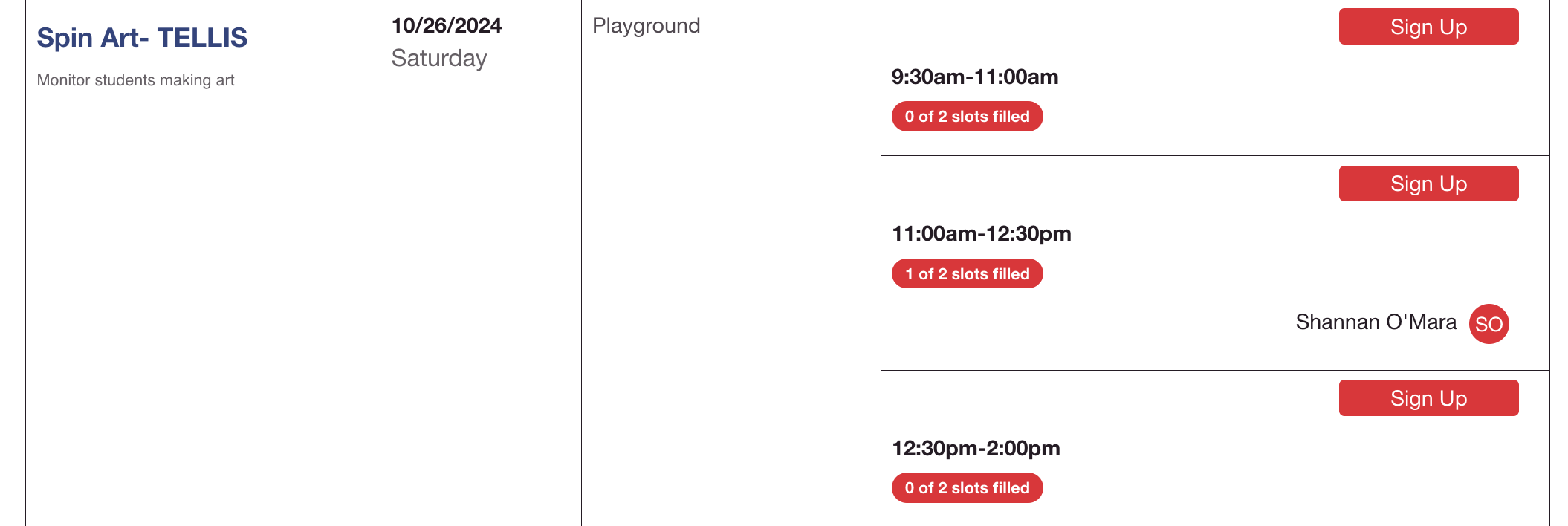1568x526 pixels.
Task: Select the 12:30pm-2:00pm time label
Action: (x=976, y=449)
